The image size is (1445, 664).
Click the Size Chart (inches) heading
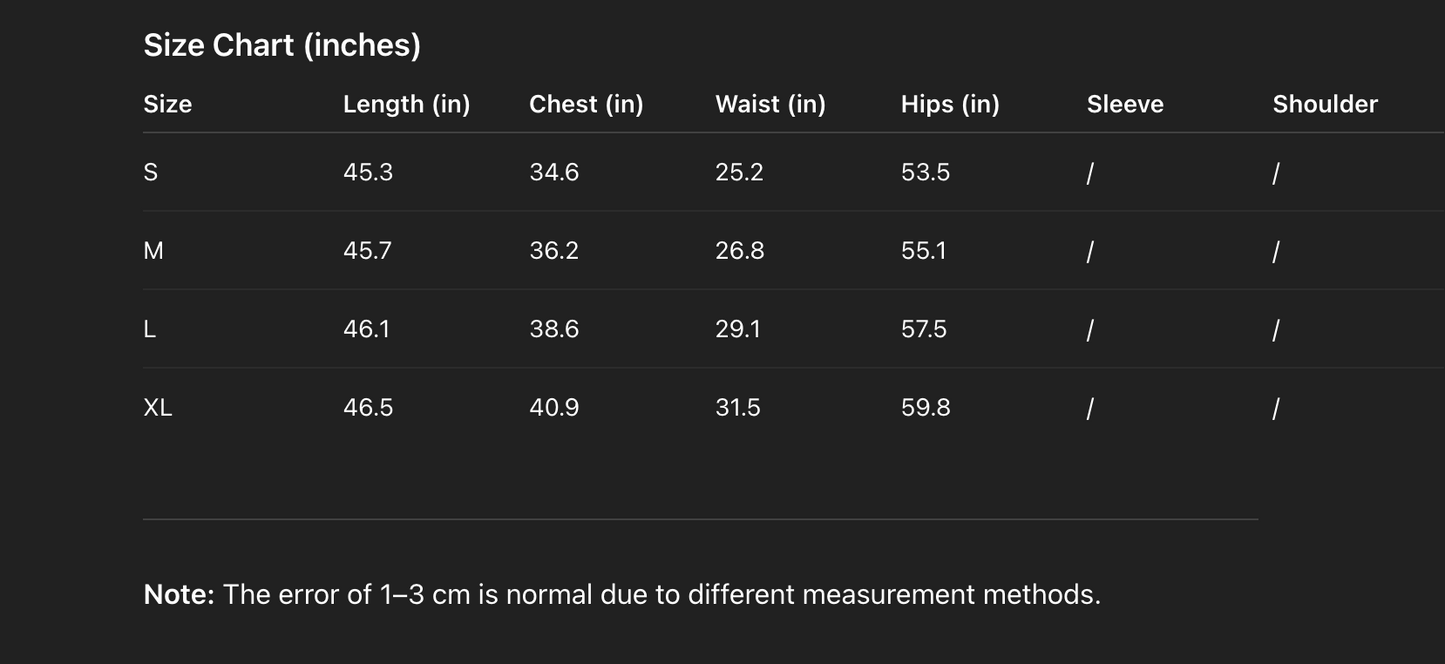[x=282, y=45]
